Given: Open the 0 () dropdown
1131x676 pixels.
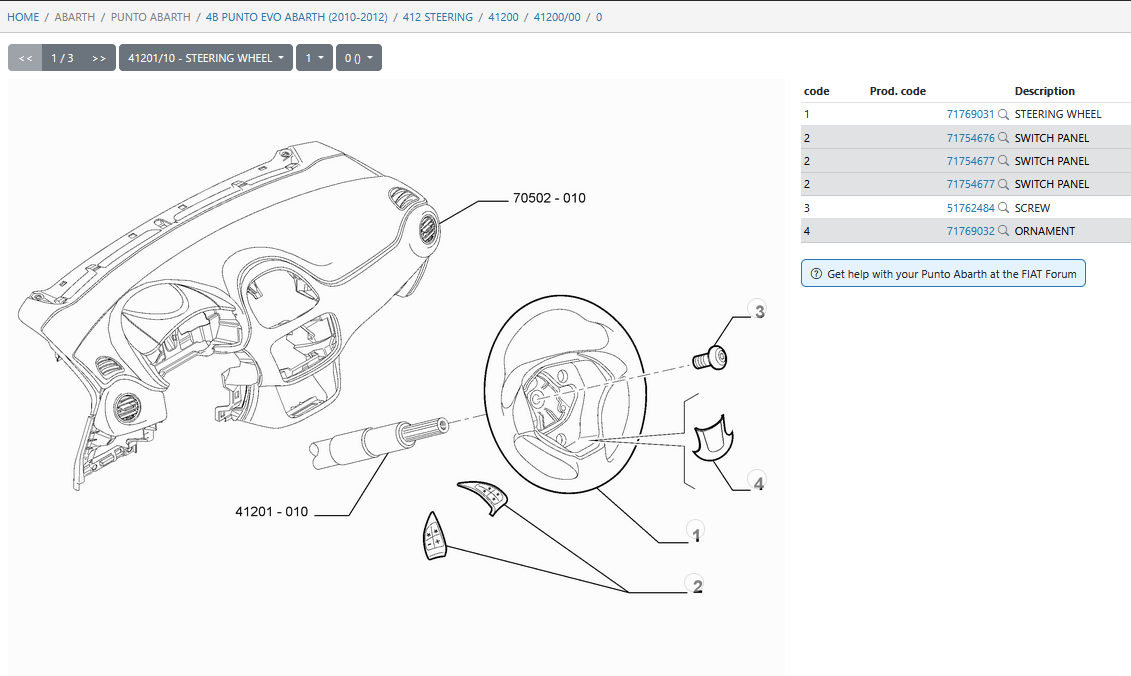Looking at the screenshot, I should pos(358,58).
